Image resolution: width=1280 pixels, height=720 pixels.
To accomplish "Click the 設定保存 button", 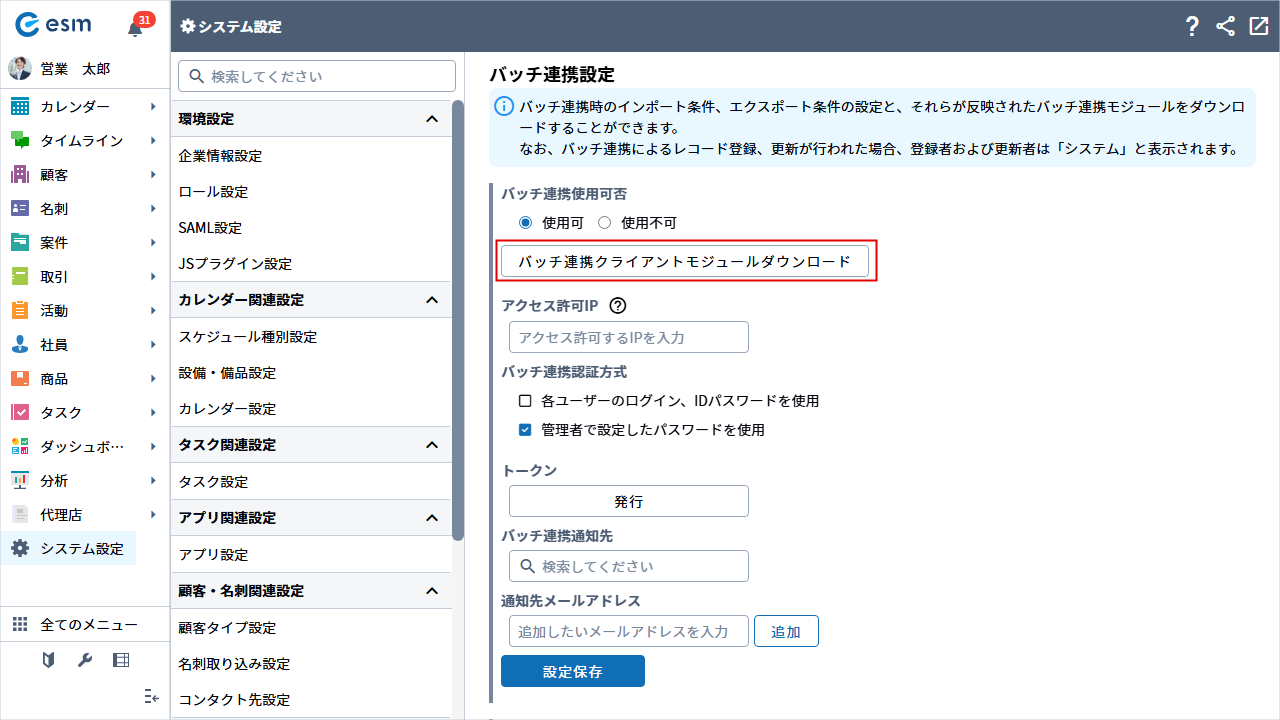I will coord(572,671).
